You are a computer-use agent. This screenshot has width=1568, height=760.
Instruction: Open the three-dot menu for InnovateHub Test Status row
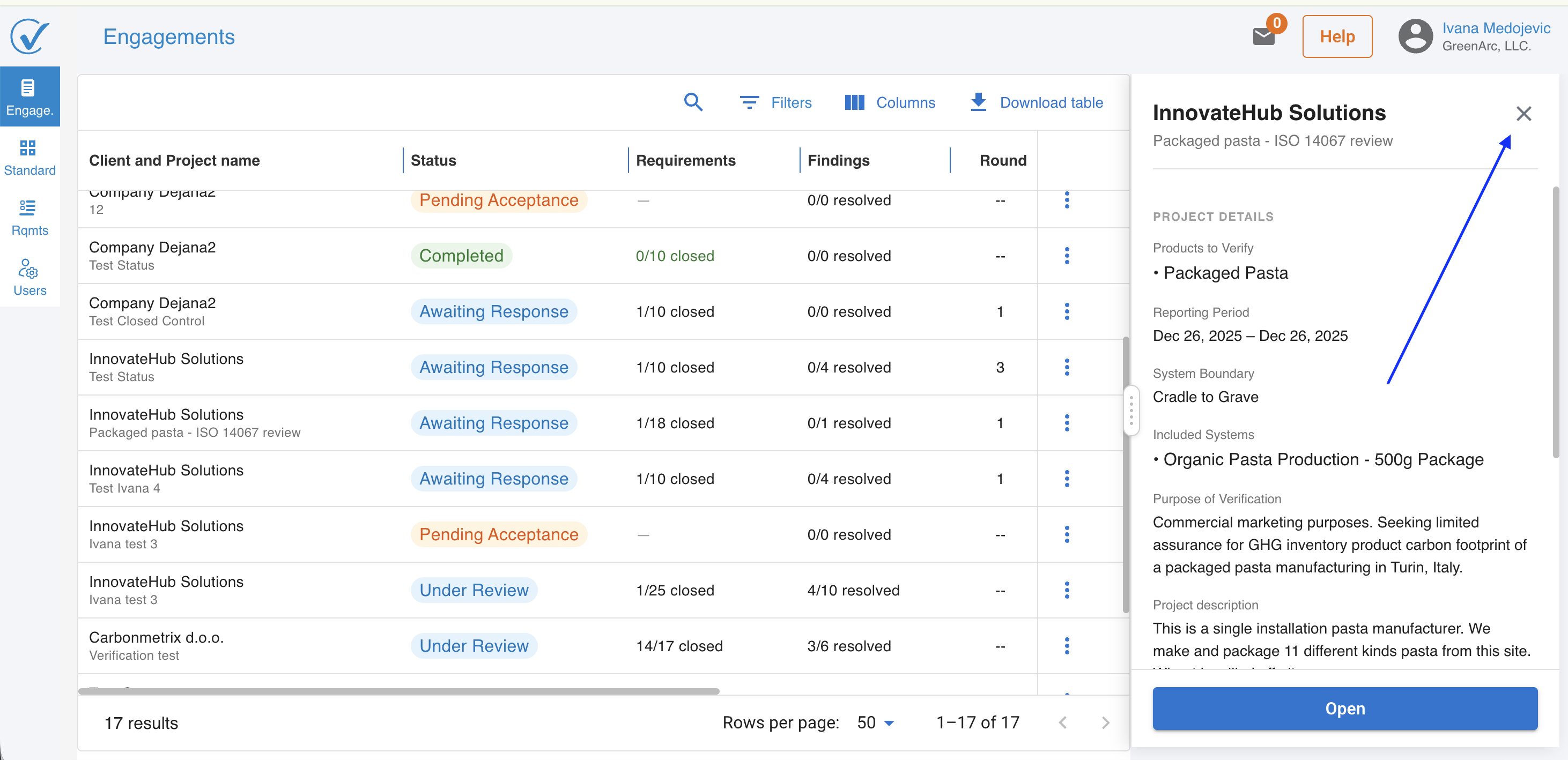(1067, 367)
